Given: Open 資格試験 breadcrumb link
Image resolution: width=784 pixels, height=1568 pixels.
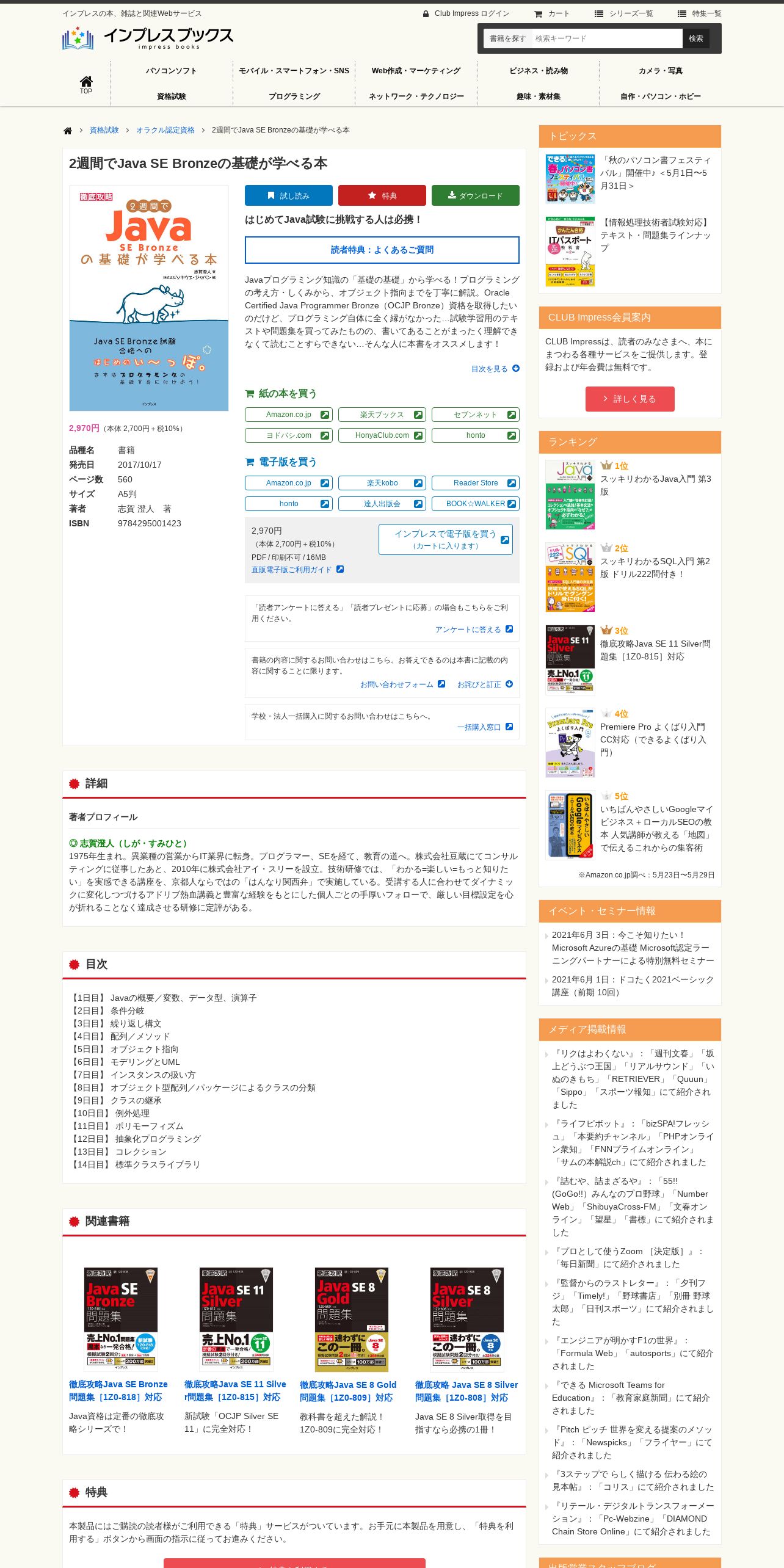Looking at the screenshot, I should 104,131.
